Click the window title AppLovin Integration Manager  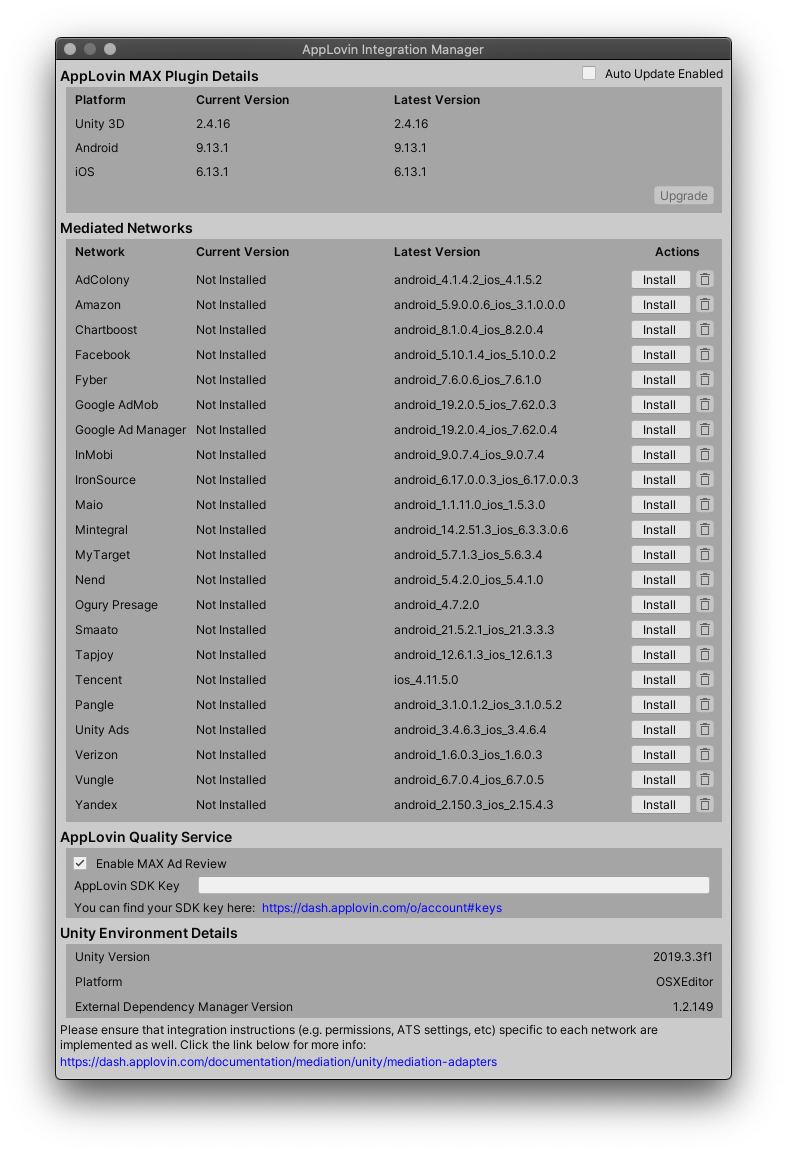tap(393, 49)
